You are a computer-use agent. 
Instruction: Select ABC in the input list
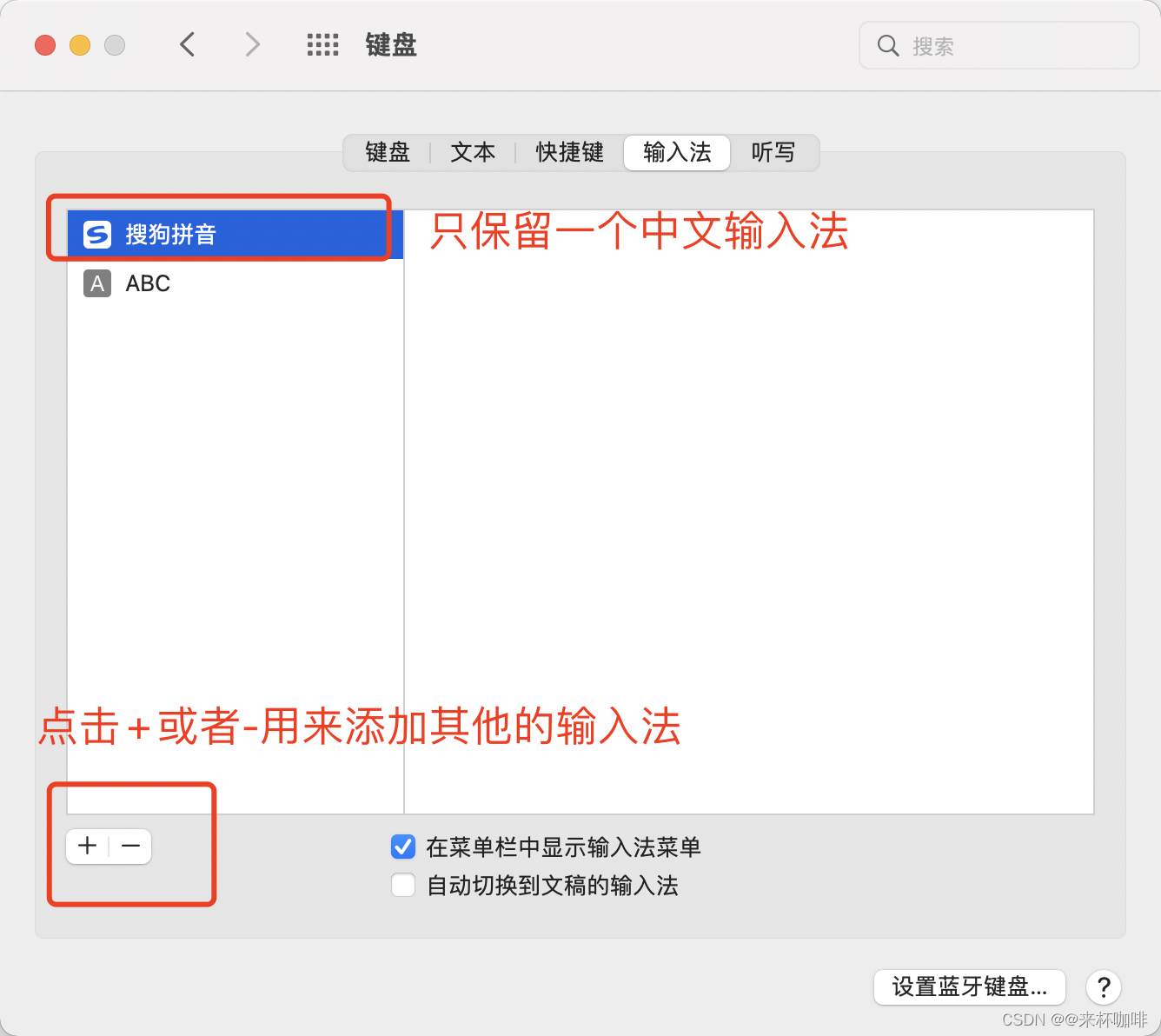tap(236, 283)
